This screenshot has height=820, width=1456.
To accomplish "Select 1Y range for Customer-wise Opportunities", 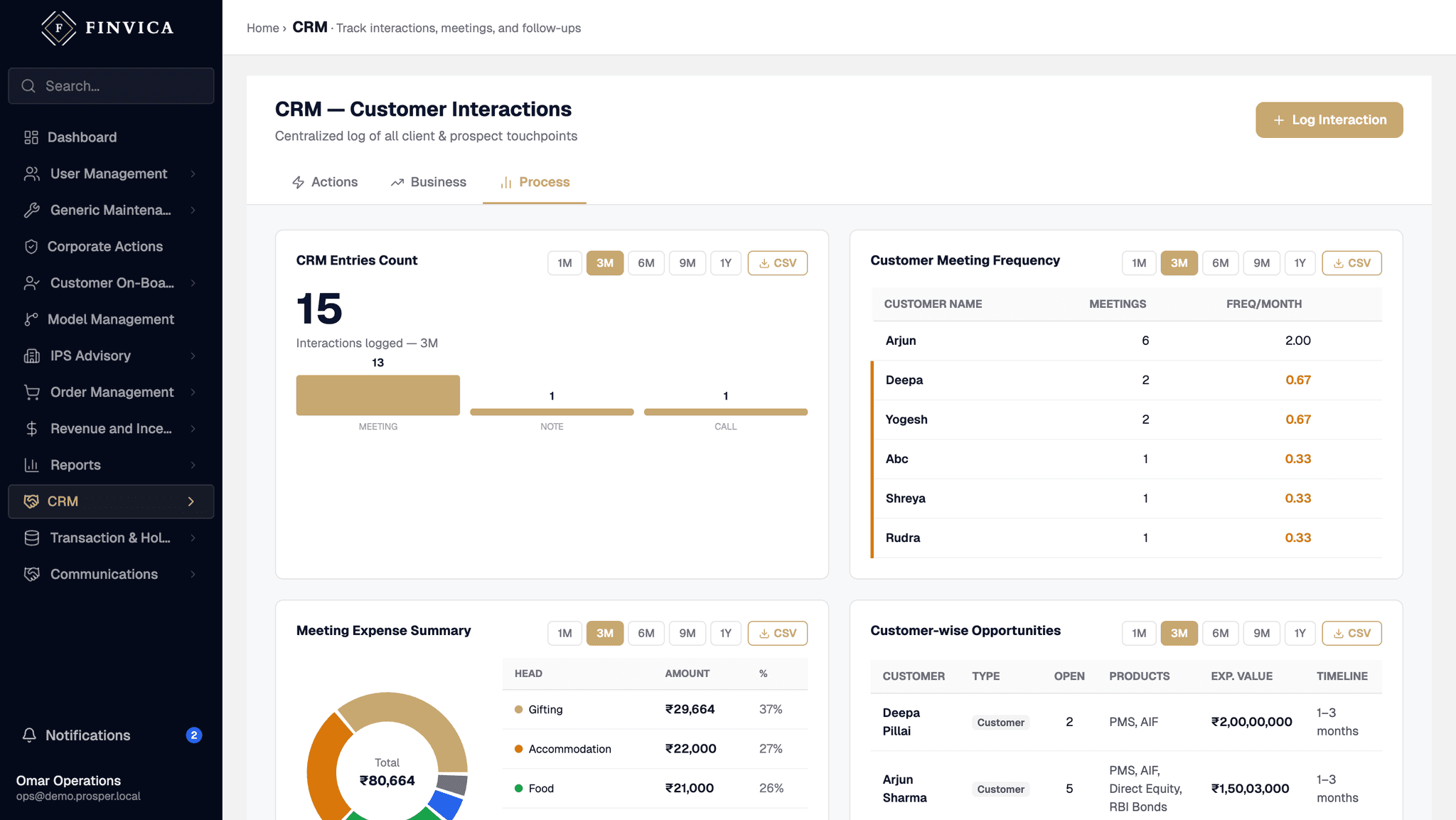I will pyautogui.click(x=1300, y=633).
